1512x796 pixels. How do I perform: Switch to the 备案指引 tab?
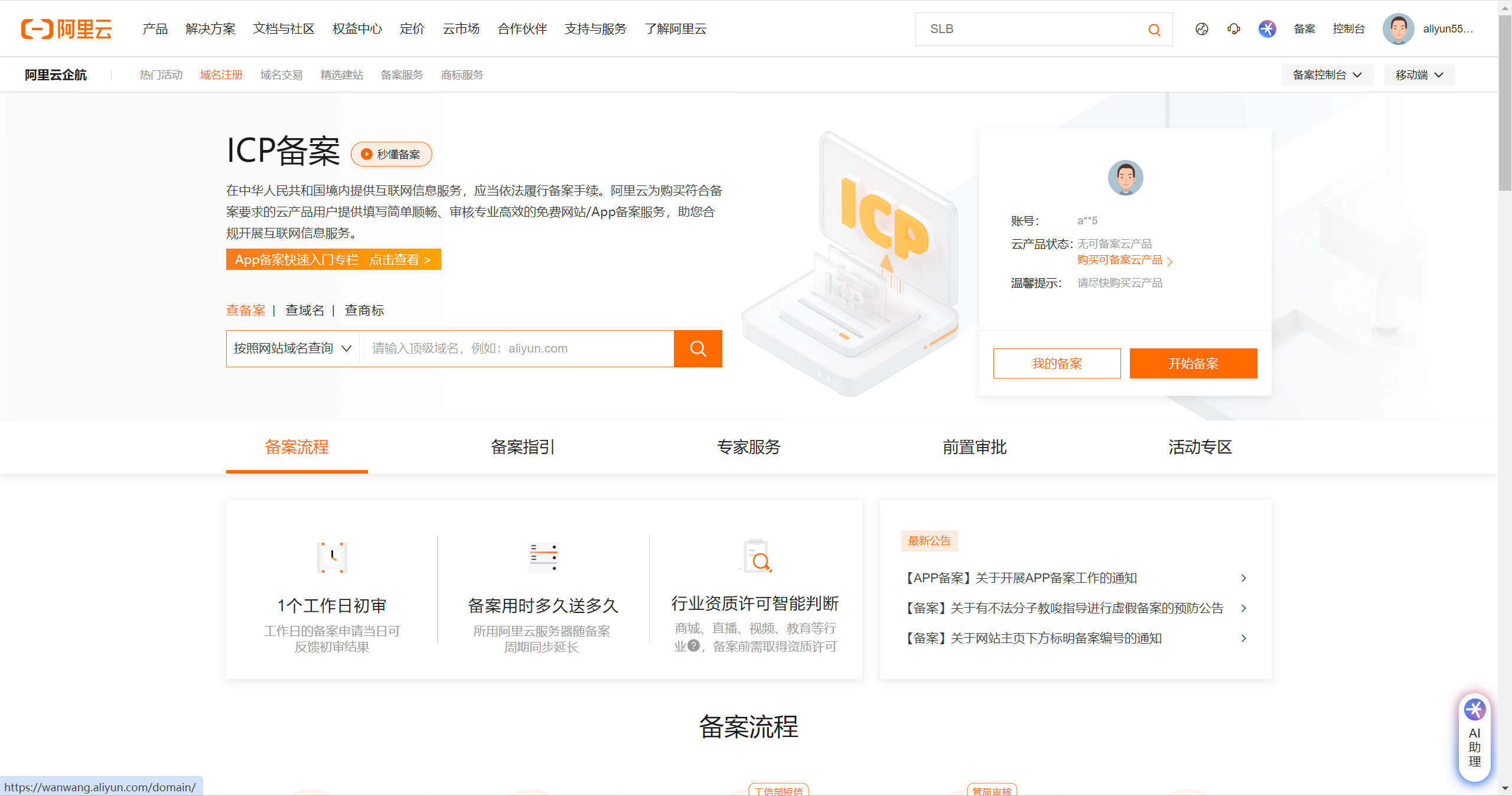522,447
